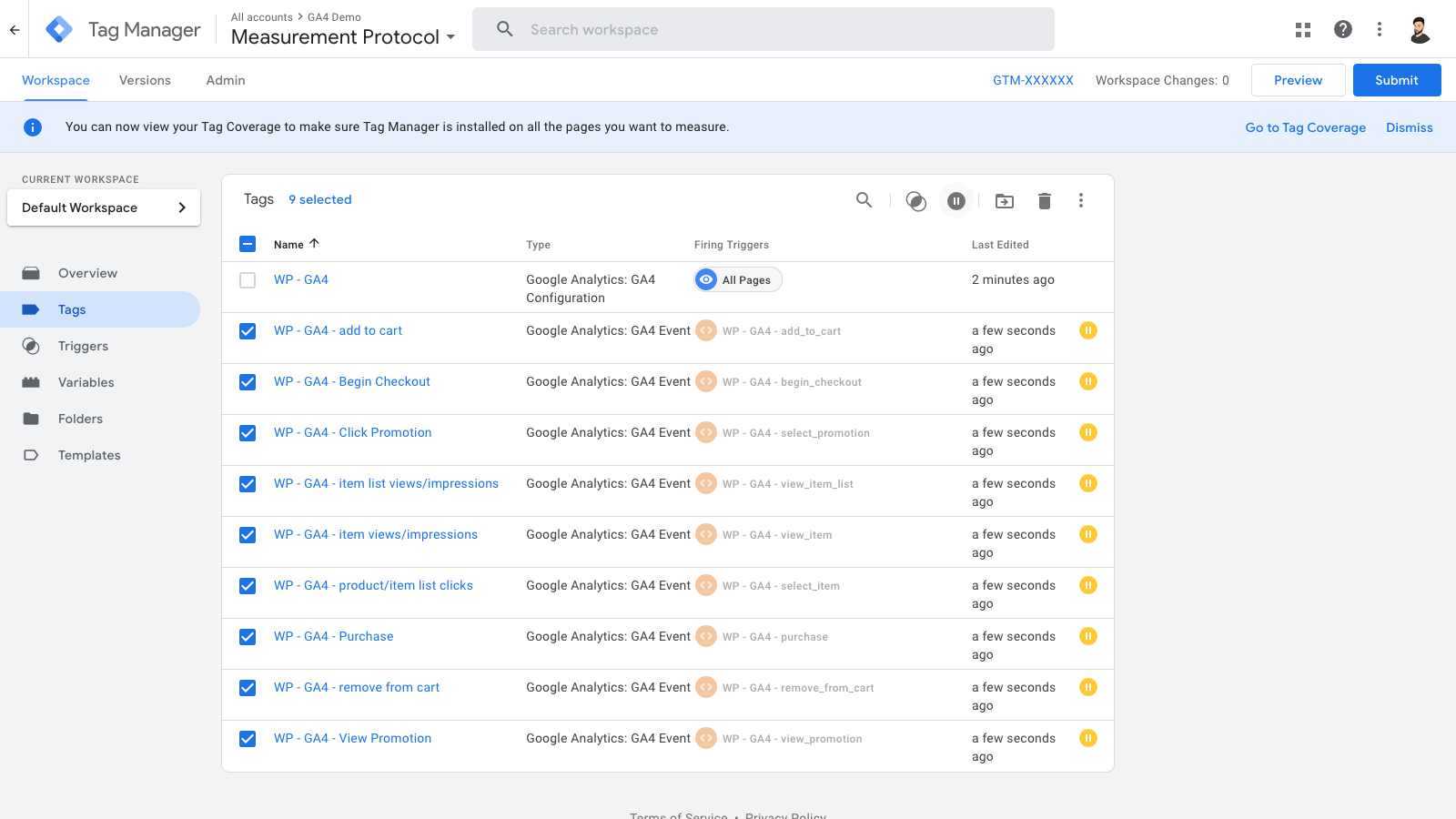Open the Google apps grid
The width and height of the screenshot is (1456, 819).
(1303, 29)
